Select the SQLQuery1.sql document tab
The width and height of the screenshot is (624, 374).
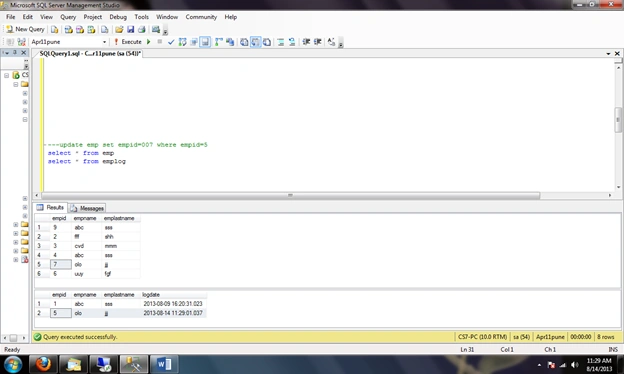(90, 53)
